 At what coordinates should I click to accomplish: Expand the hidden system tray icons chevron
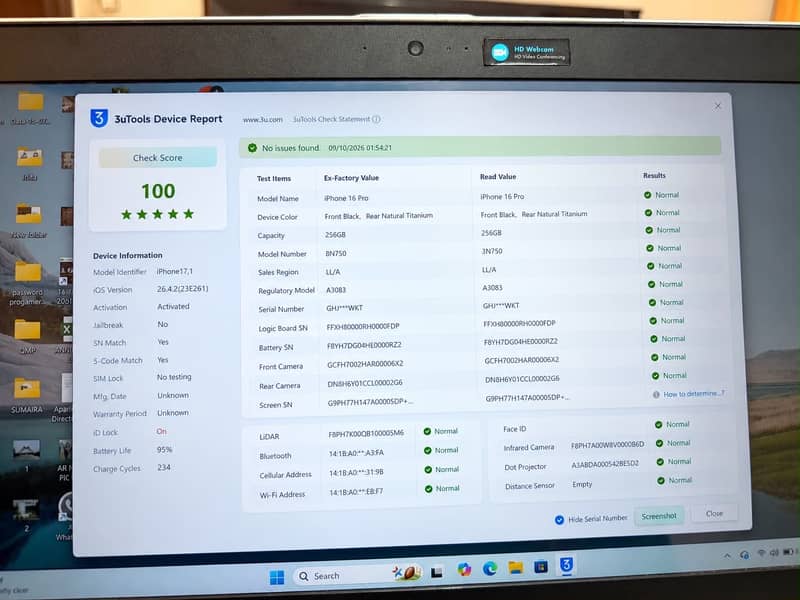727,556
